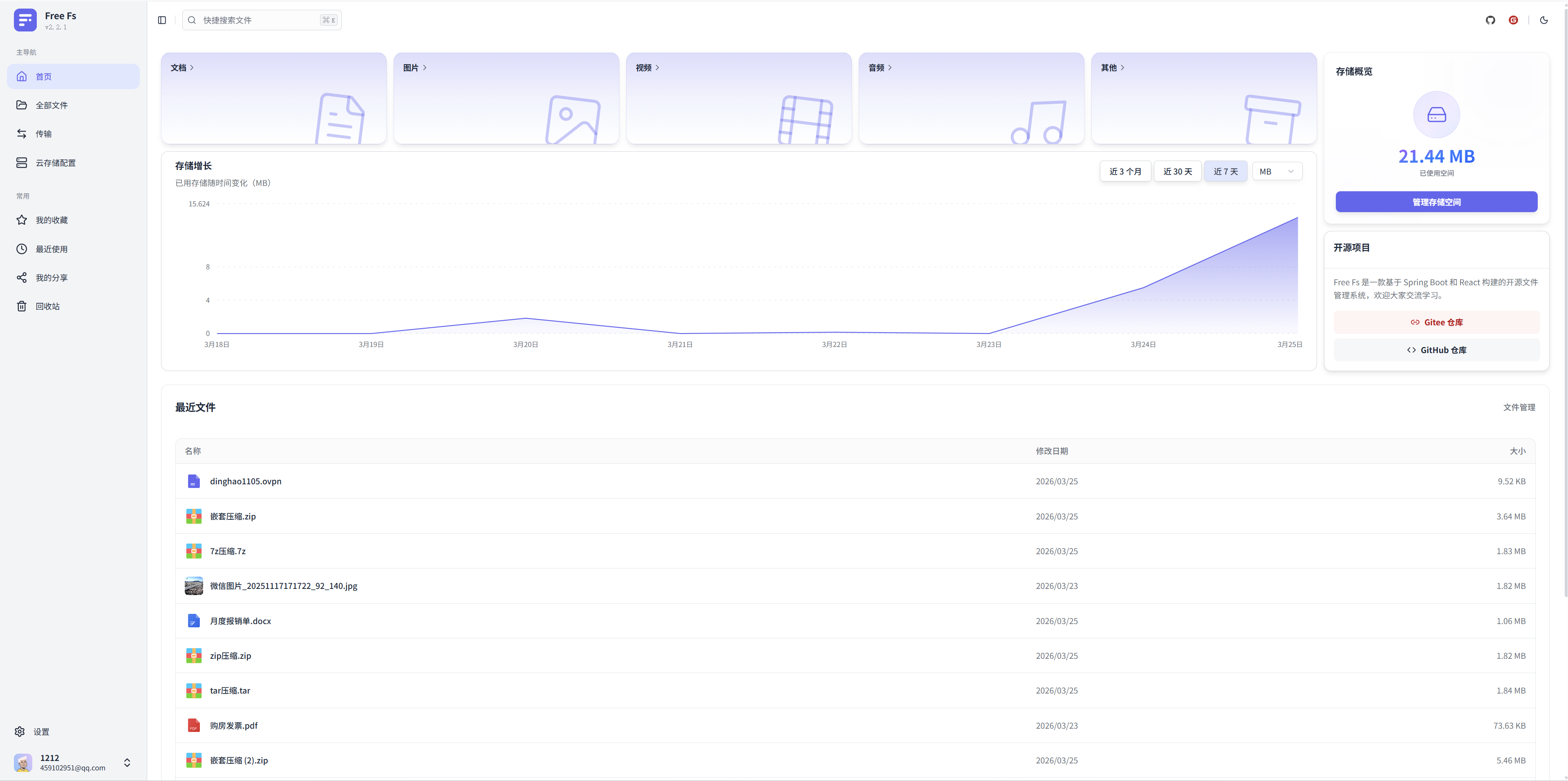
Task: Open 回收站 recycle bin
Action: tap(47, 306)
